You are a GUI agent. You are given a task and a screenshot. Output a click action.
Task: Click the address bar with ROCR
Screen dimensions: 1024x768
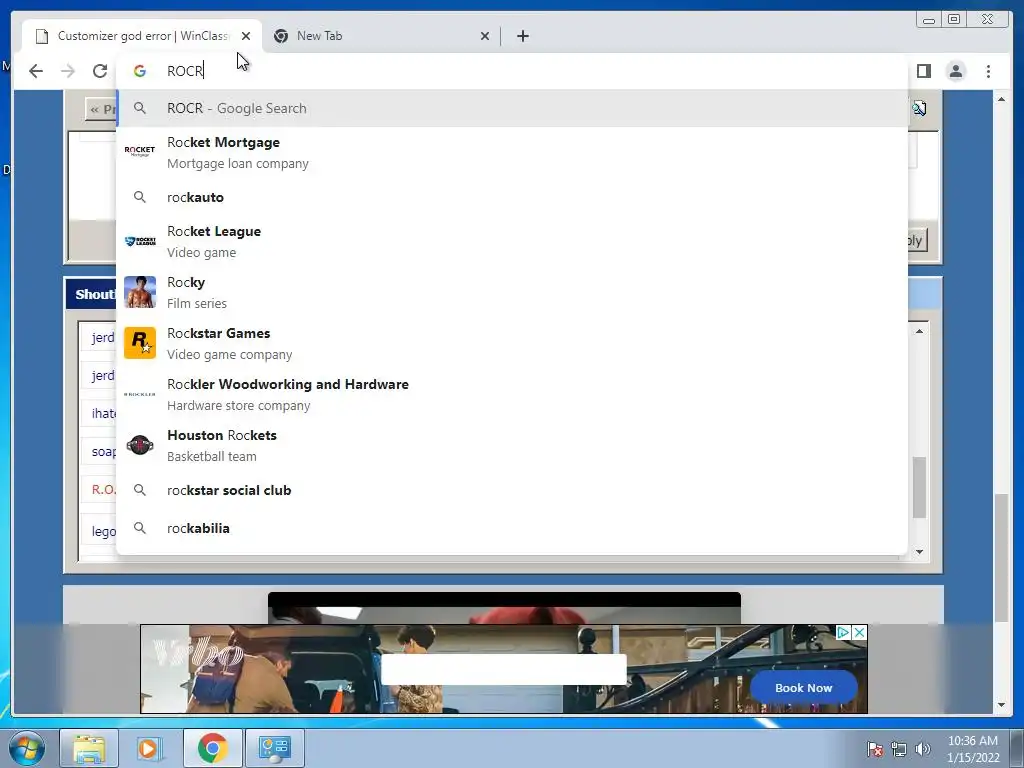512,71
